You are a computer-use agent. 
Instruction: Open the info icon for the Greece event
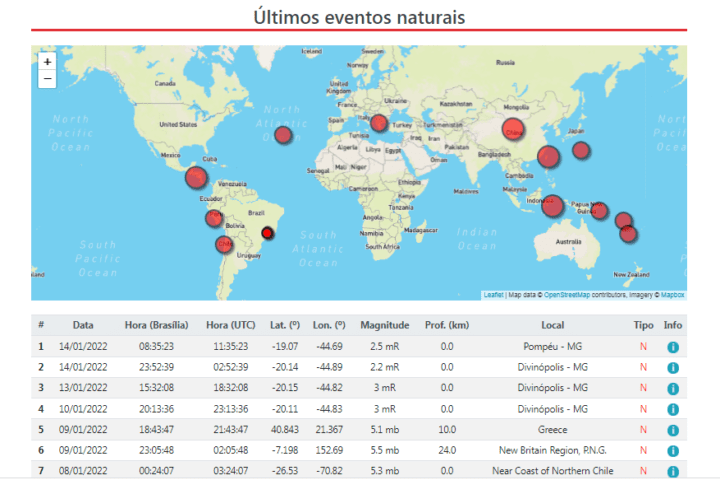click(x=673, y=430)
